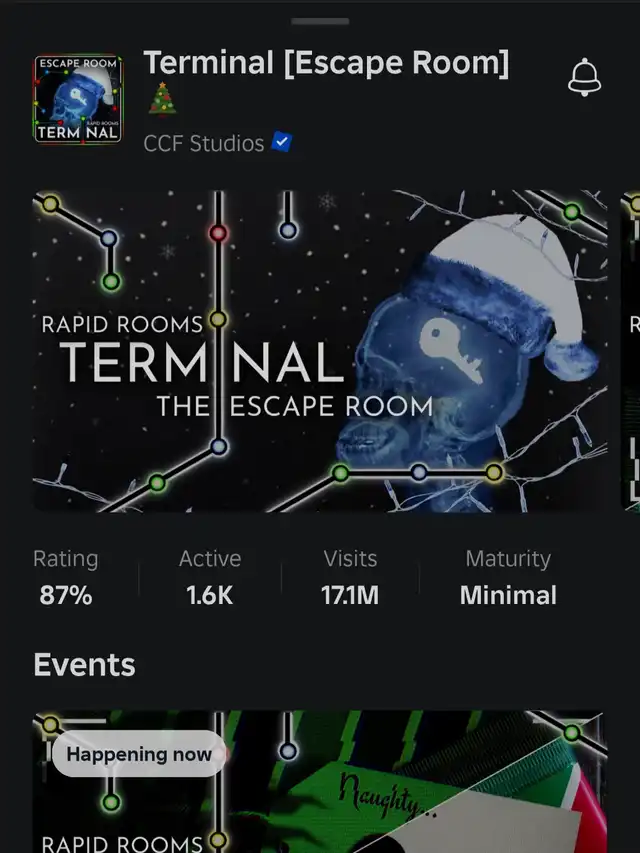Tap the 87% Rating stat
The height and width of the screenshot is (853, 640).
point(66,577)
